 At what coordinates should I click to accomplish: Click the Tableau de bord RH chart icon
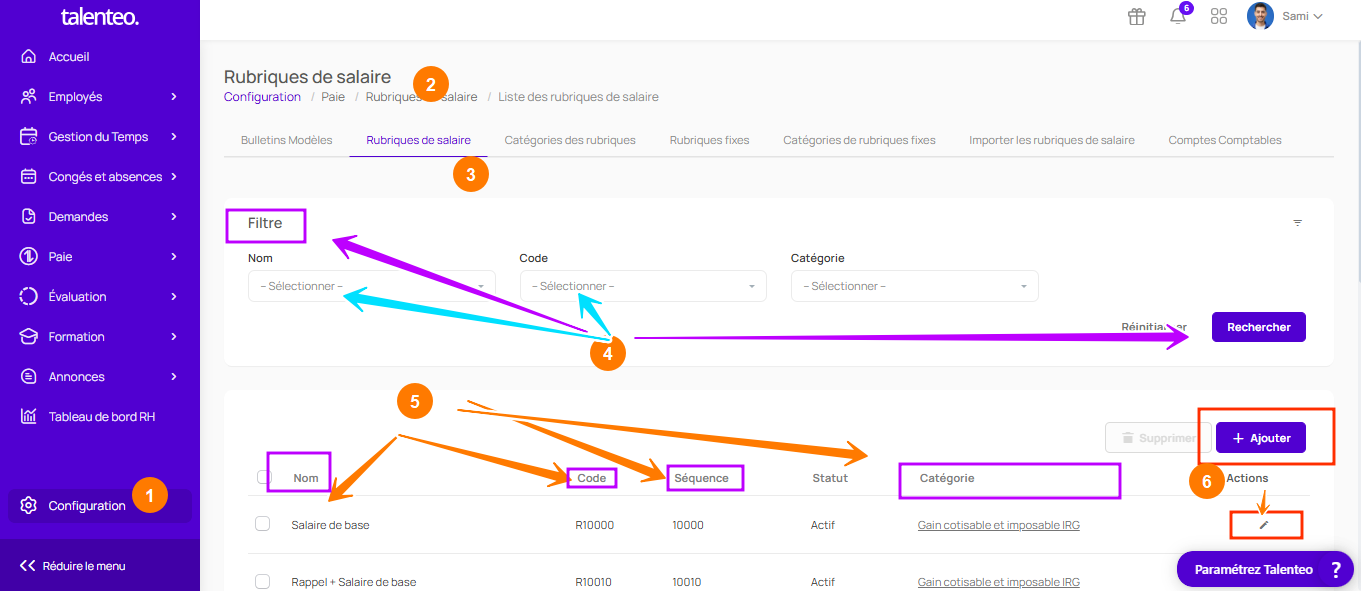(29, 416)
